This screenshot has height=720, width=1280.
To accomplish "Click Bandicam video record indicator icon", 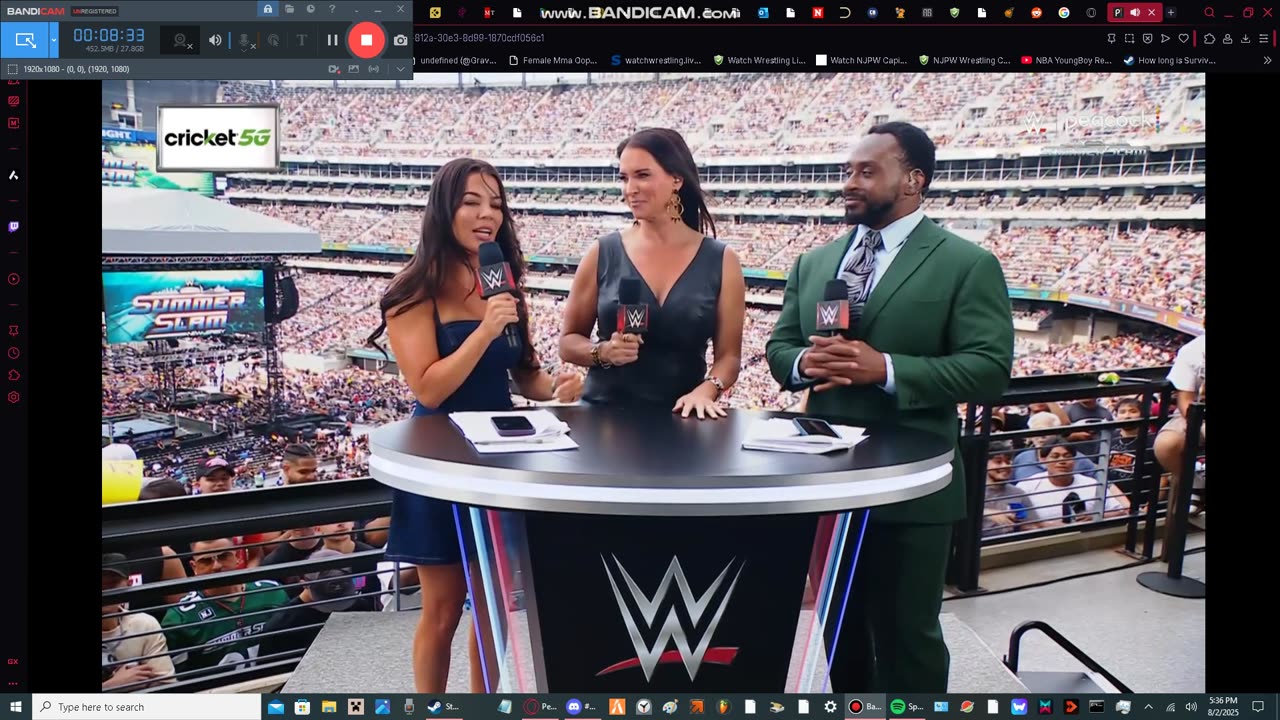I will (x=334, y=69).
